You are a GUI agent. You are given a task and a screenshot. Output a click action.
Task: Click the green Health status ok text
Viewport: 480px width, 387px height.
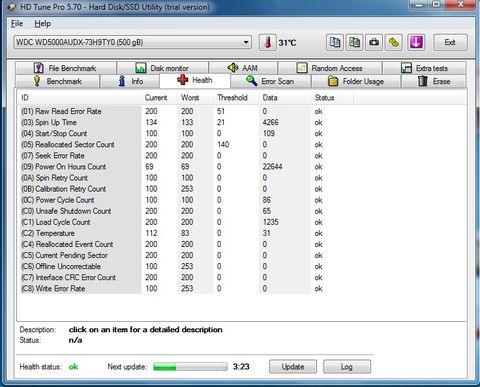(73, 367)
